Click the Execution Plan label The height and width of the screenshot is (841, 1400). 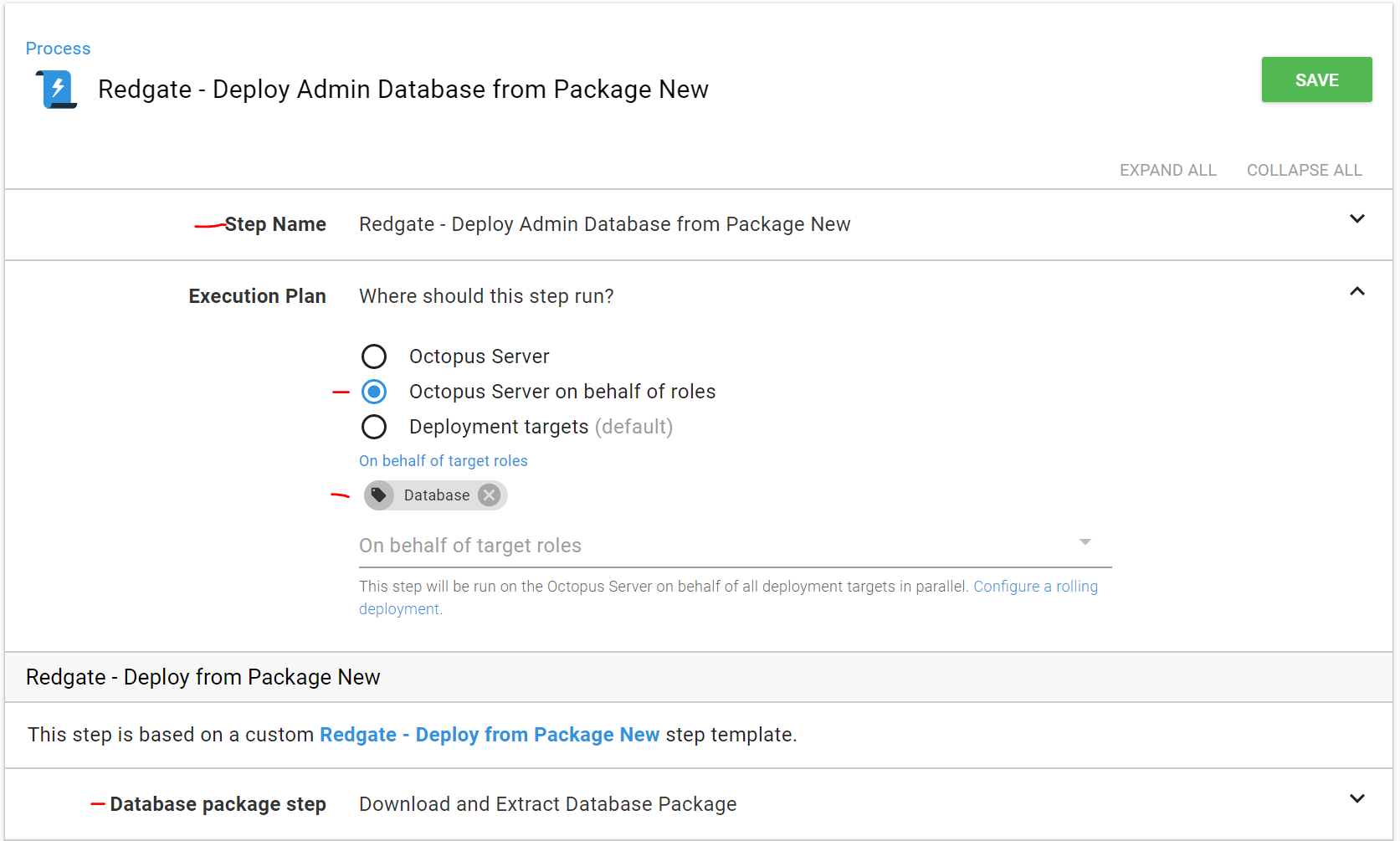[x=257, y=296]
